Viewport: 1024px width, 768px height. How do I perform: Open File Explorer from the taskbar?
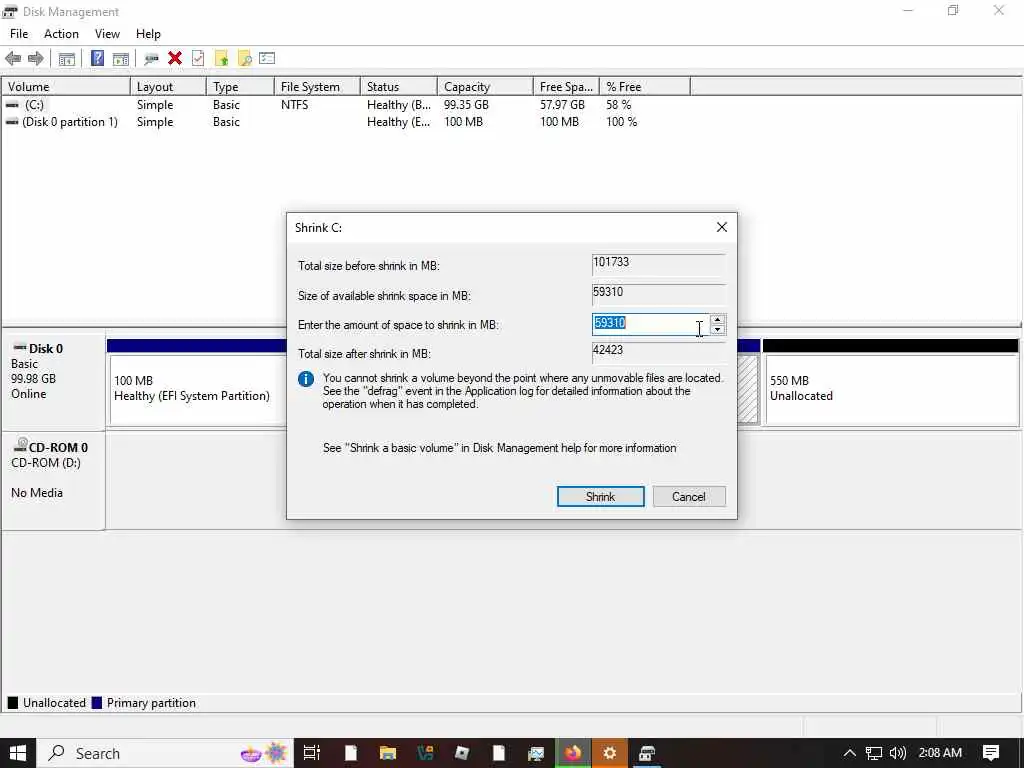[x=388, y=753]
